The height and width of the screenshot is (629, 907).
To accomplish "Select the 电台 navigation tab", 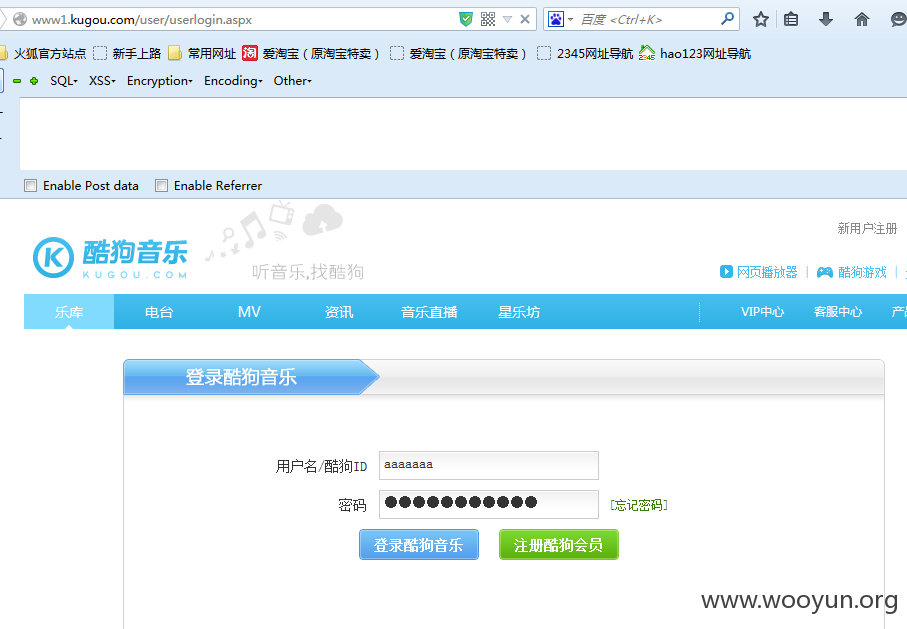I will [159, 312].
